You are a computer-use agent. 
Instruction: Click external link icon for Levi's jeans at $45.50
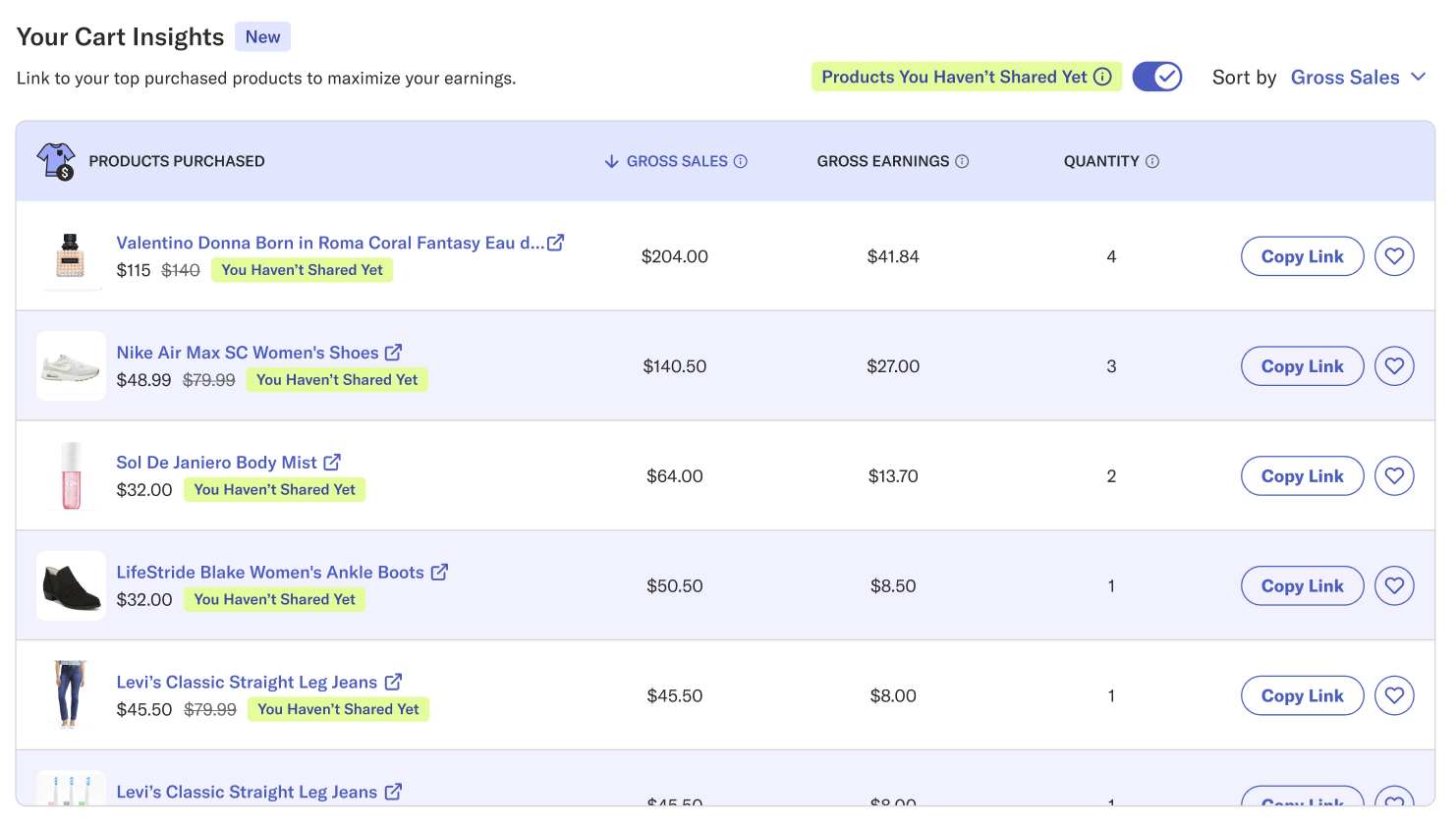(x=393, y=682)
